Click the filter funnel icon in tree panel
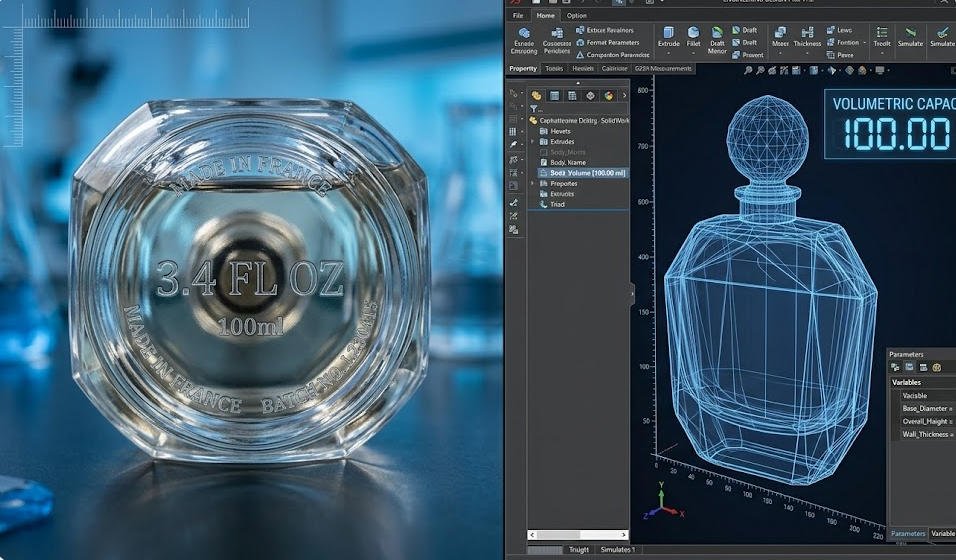Screen dimensions: 956x560 [535, 108]
